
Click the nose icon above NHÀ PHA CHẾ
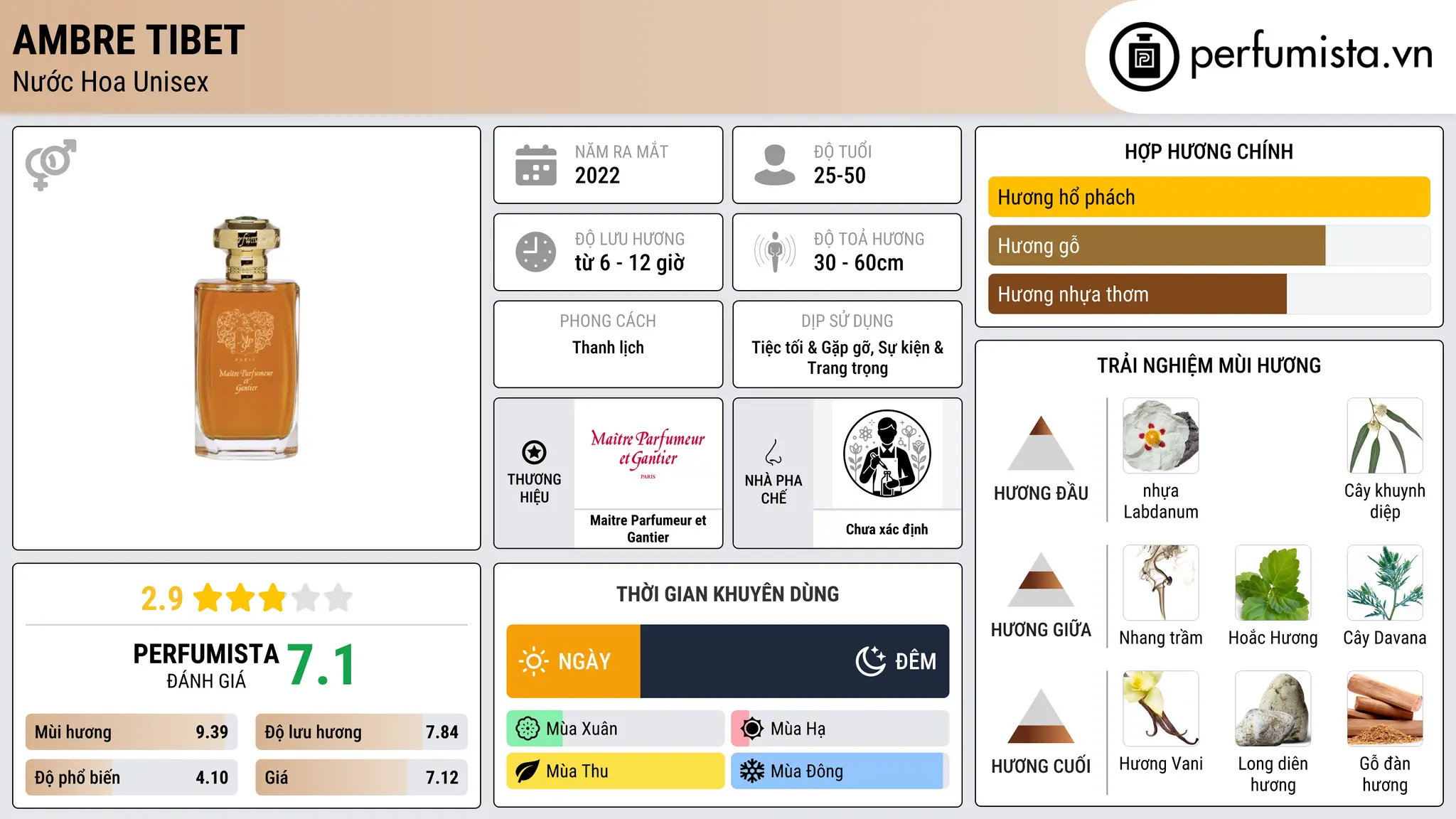pos(773,452)
